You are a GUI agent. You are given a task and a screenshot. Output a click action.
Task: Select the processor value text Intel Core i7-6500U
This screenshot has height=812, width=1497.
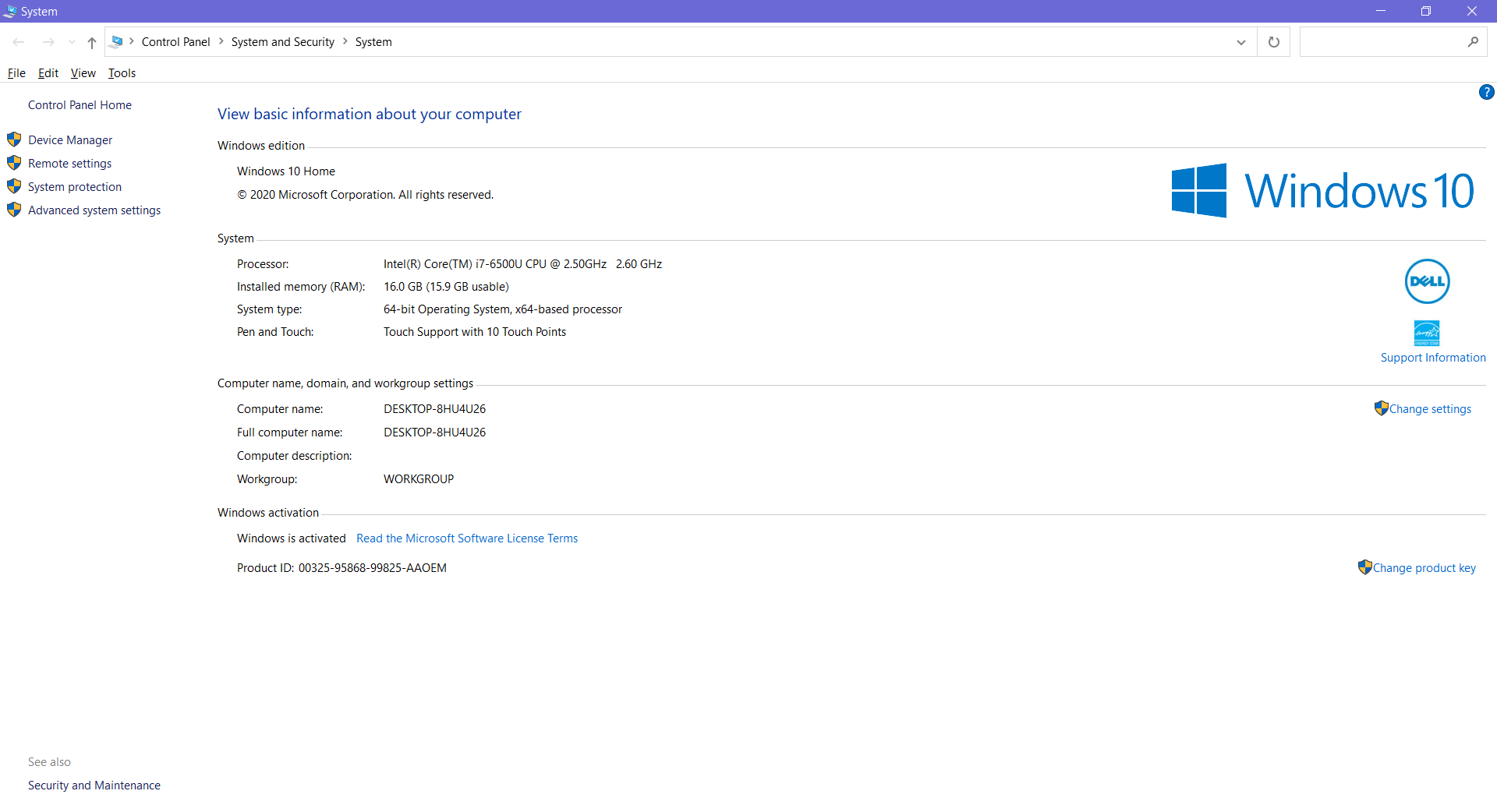click(x=522, y=264)
